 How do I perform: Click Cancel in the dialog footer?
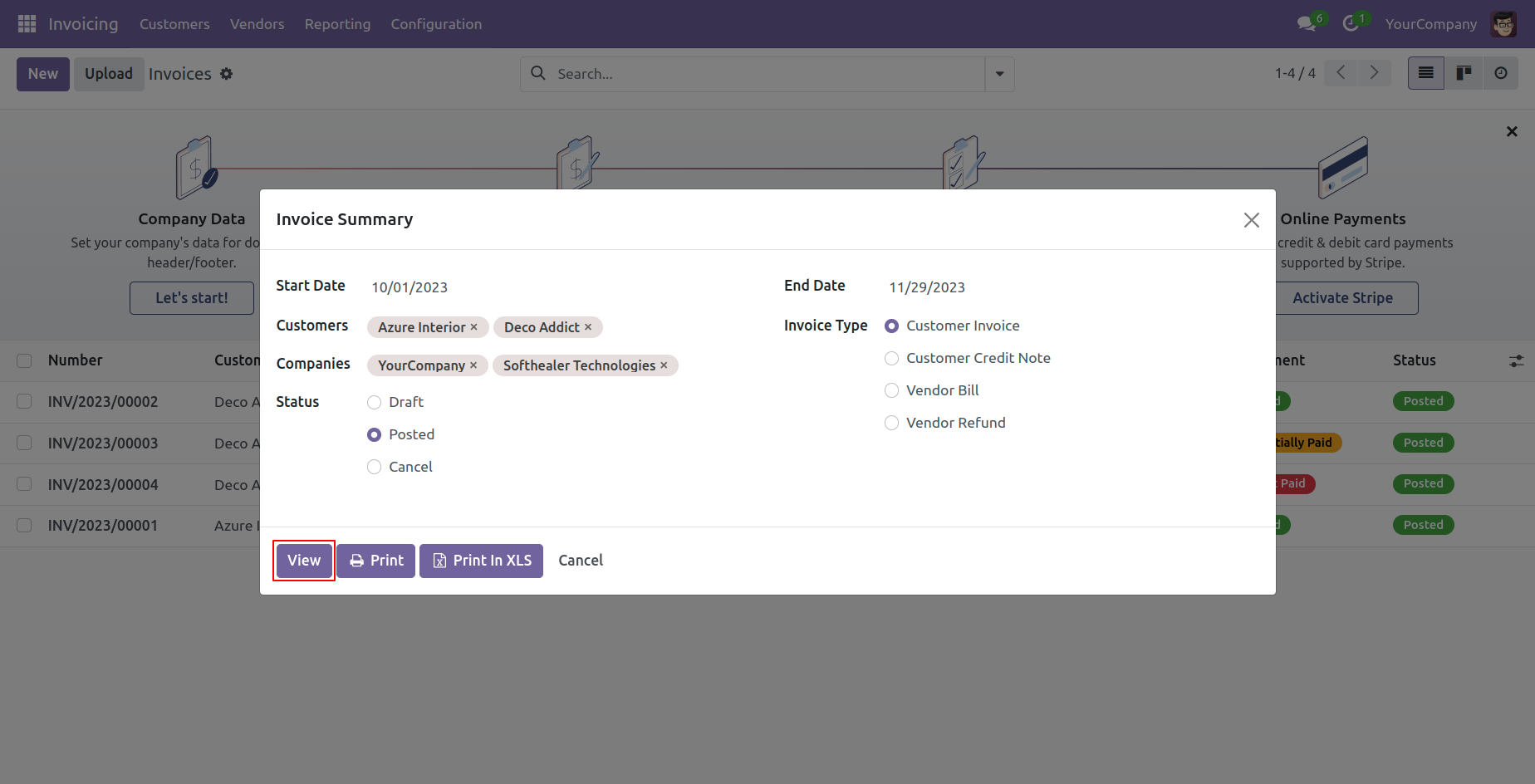pyautogui.click(x=581, y=561)
